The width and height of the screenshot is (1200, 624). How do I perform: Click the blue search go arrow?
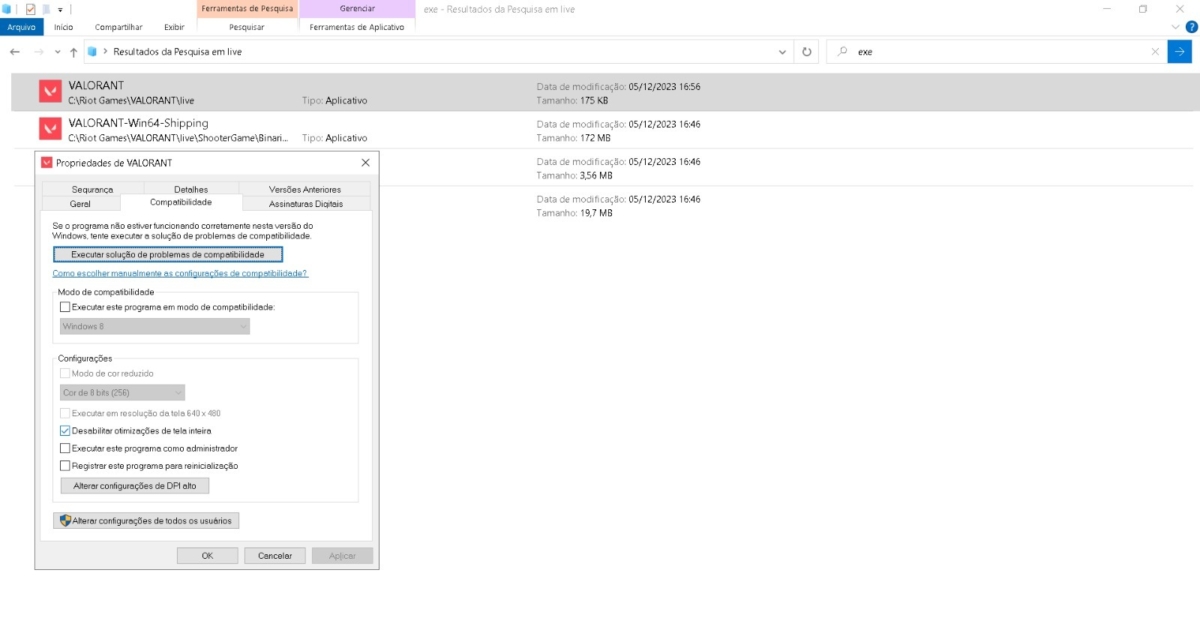1180,51
